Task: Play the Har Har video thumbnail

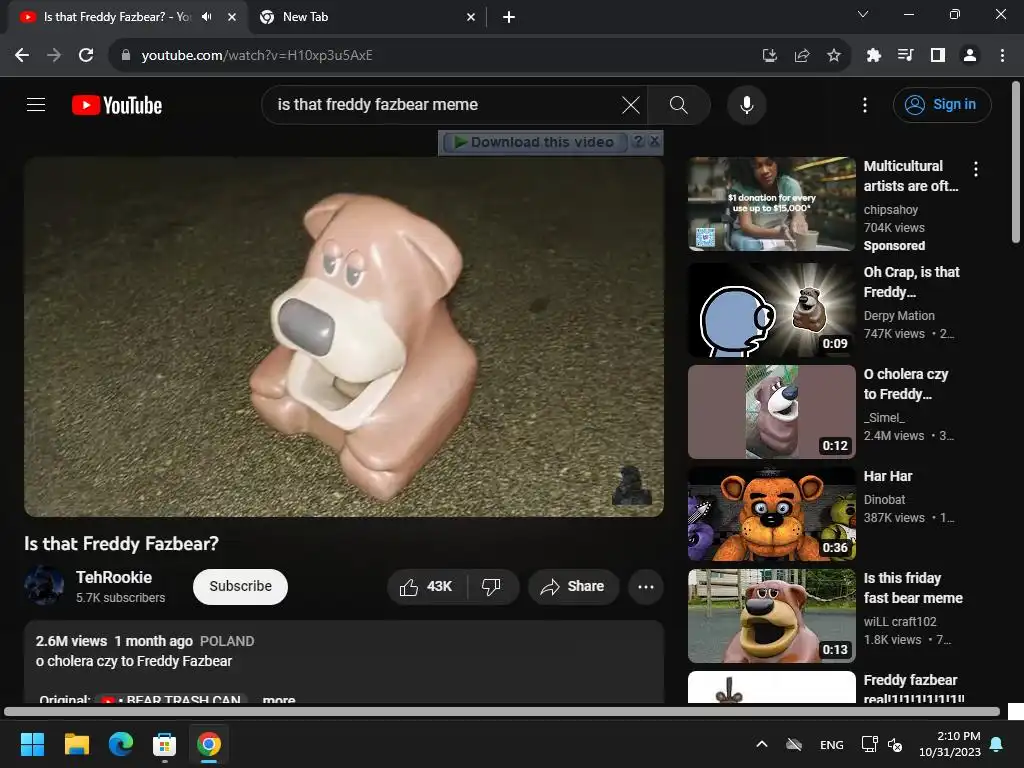Action: click(772, 514)
